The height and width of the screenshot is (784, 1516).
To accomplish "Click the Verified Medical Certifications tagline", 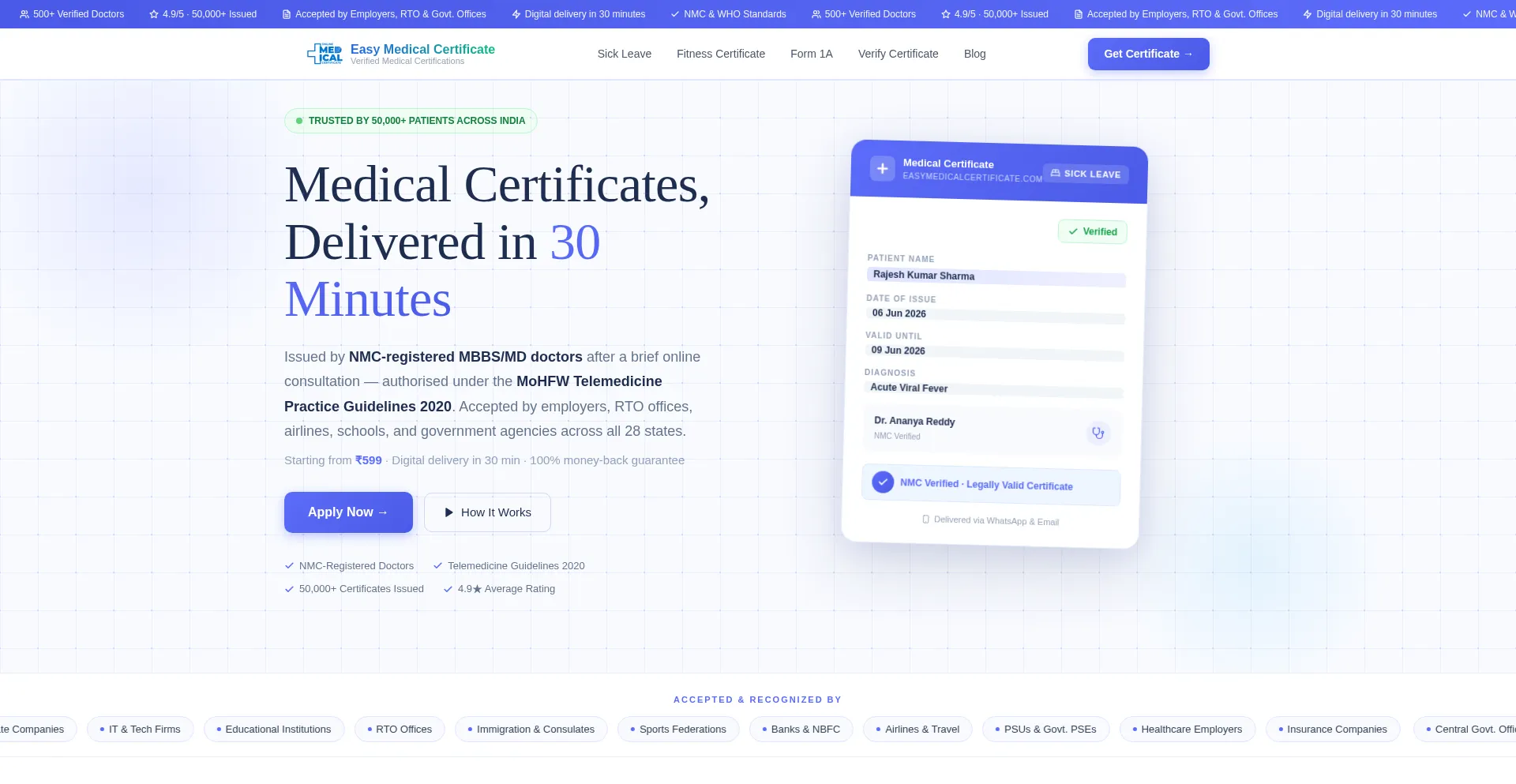I will click(x=407, y=61).
